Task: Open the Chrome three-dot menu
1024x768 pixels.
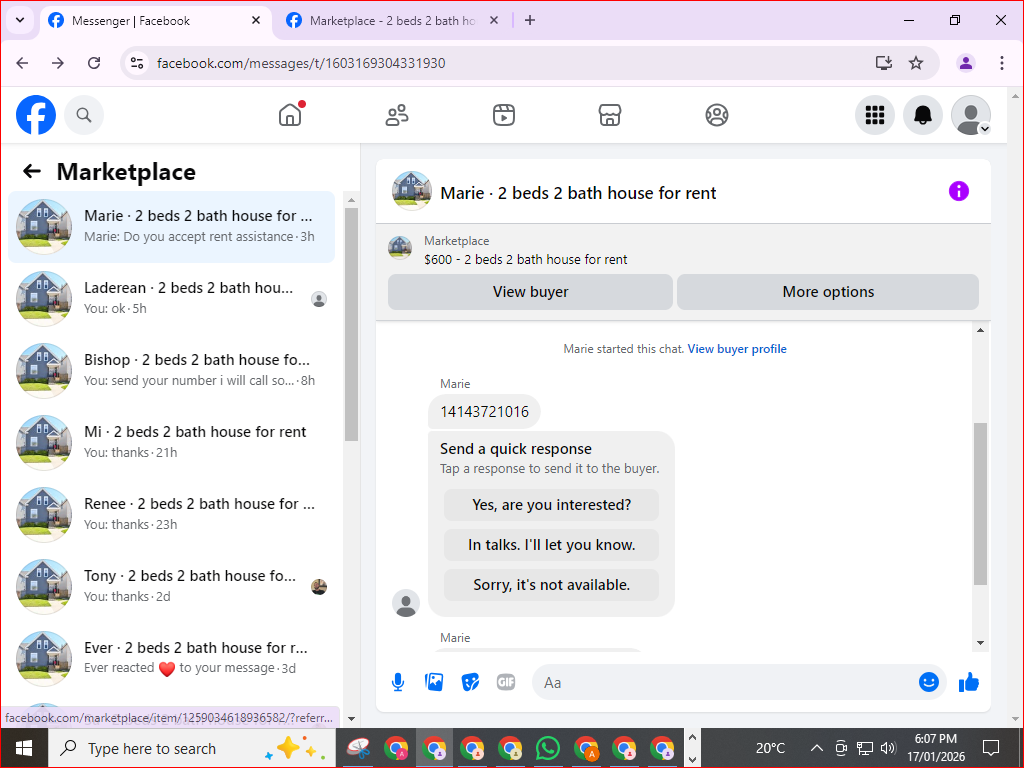Action: (x=1002, y=63)
